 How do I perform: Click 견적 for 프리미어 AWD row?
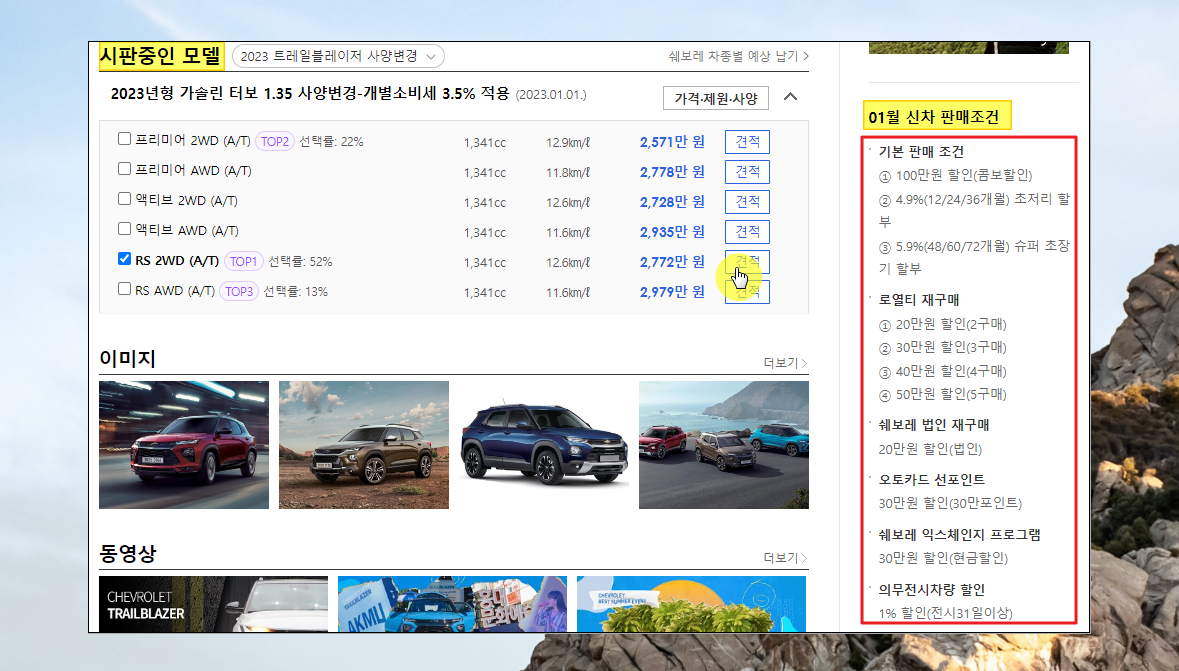(747, 172)
